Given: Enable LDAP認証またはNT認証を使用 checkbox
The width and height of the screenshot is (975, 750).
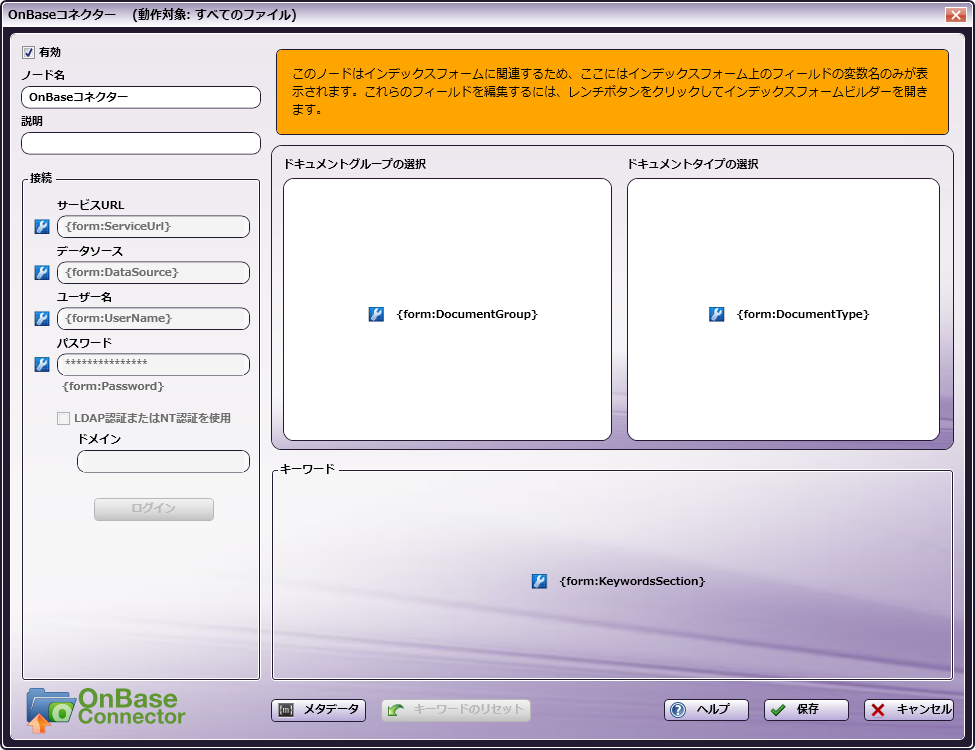Looking at the screenshot, I should pyautogui.click(x=63, y=419).
